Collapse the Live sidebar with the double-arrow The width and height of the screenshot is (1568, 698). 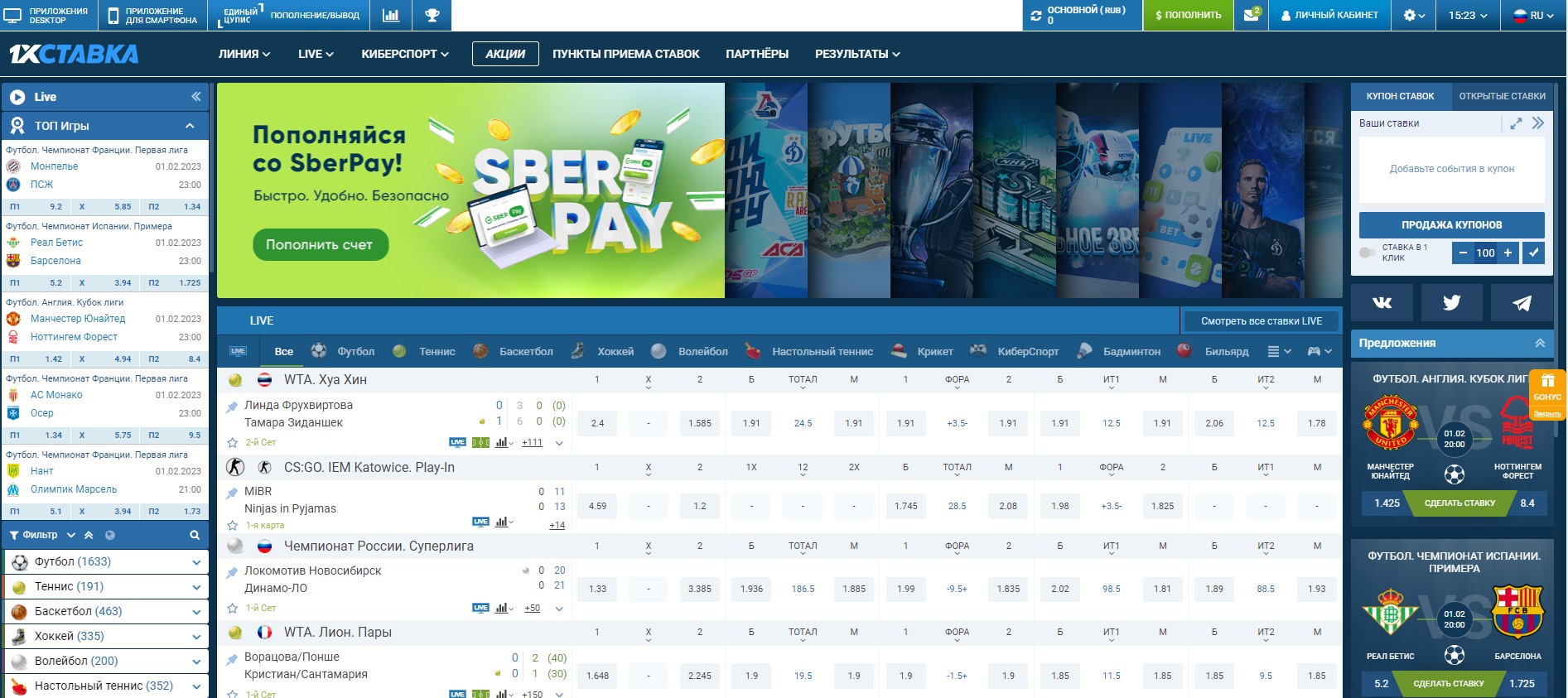pos(196,97)
